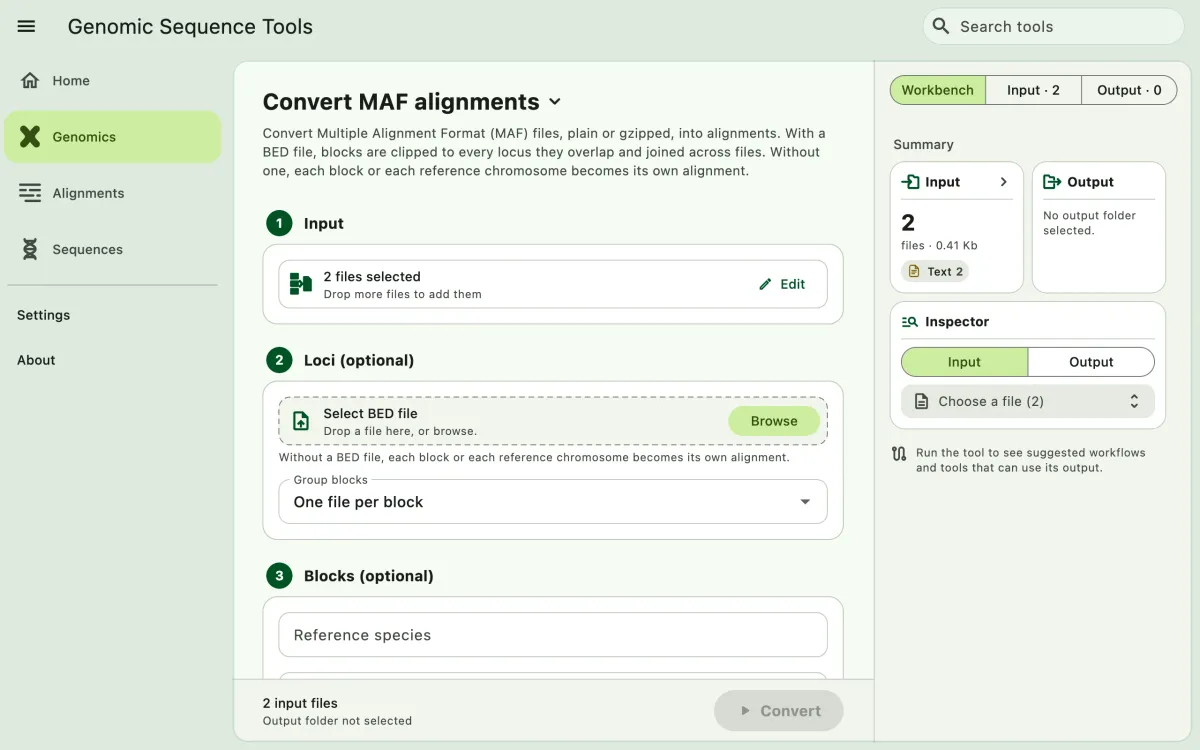Viewport: 1200px width, 750px height.
Task: Click the Edit button for input files
Action: (782, 284)
